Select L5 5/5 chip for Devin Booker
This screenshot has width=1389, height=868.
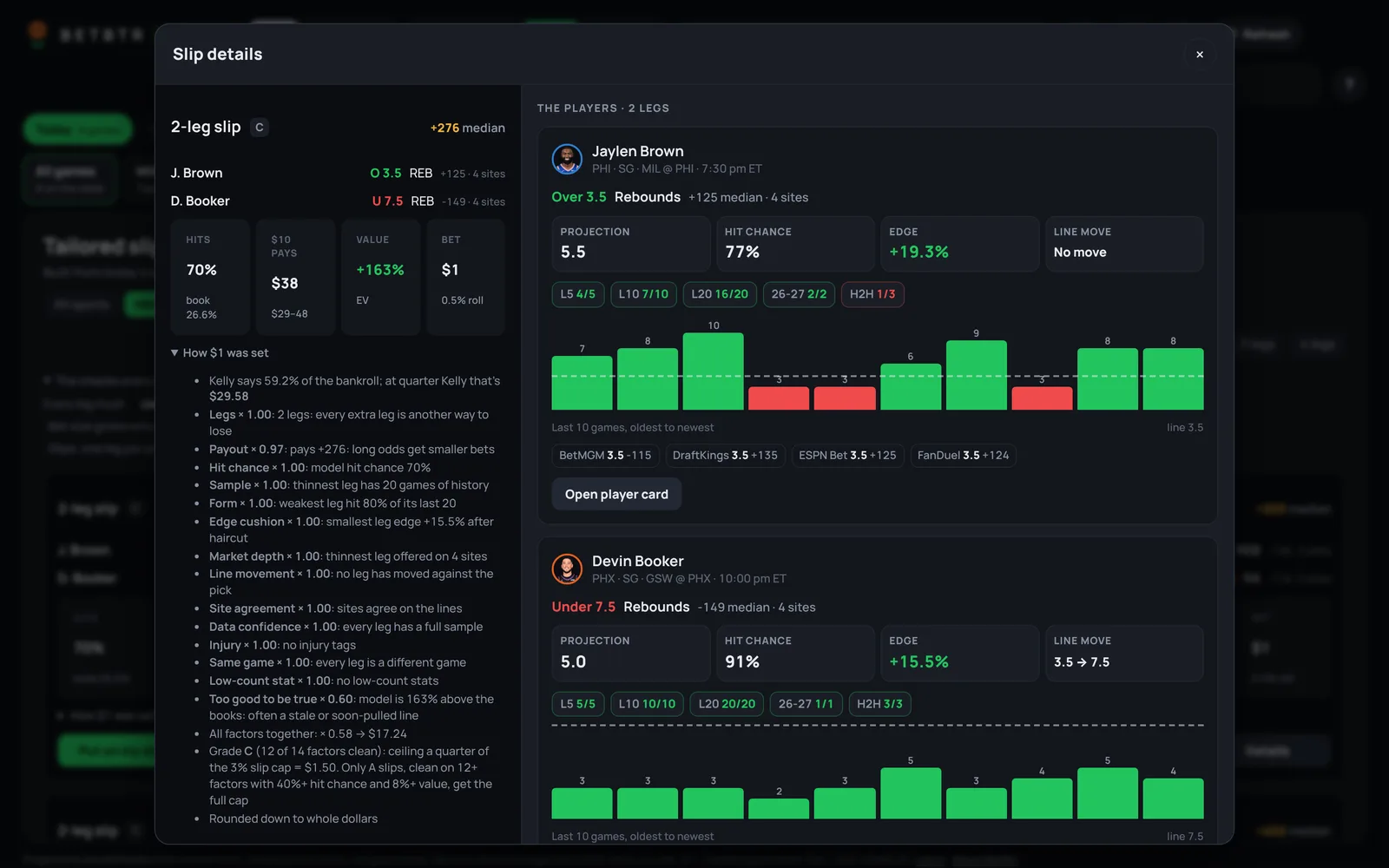click(x=578, y=704)
